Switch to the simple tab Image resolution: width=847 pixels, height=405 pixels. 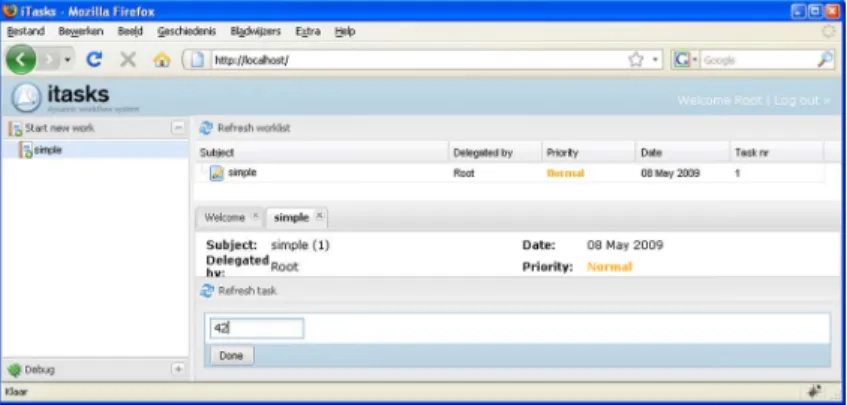(291, 218)
